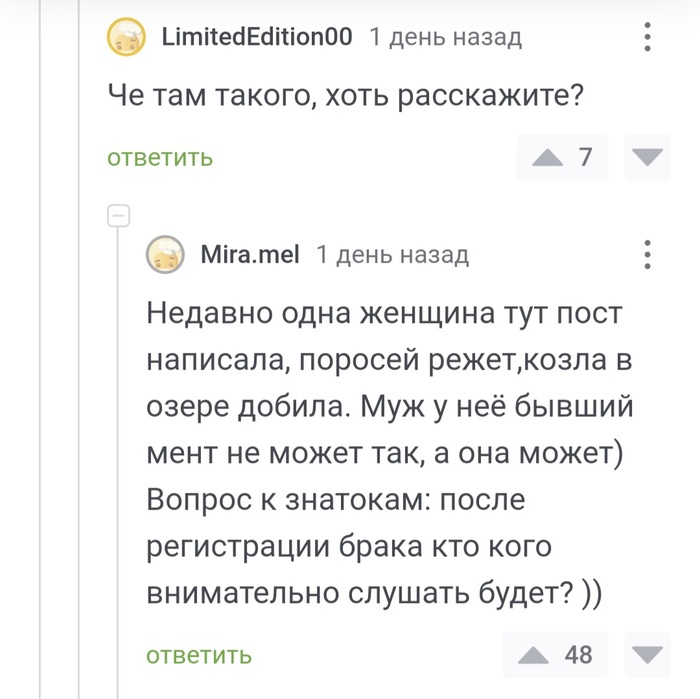Open Mira.mel's profile avatar
Screen dimensions: 700x699
(x=166, y=255)
